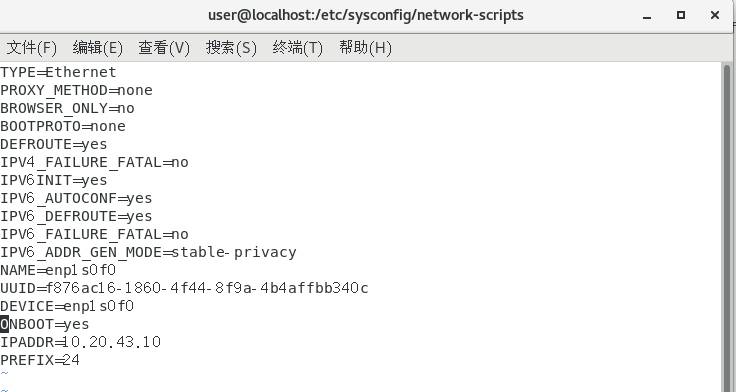Screen dimensions: 736x392
Task: Place cursor on TYPE=Ethernet line
Action: coord(58,72)
